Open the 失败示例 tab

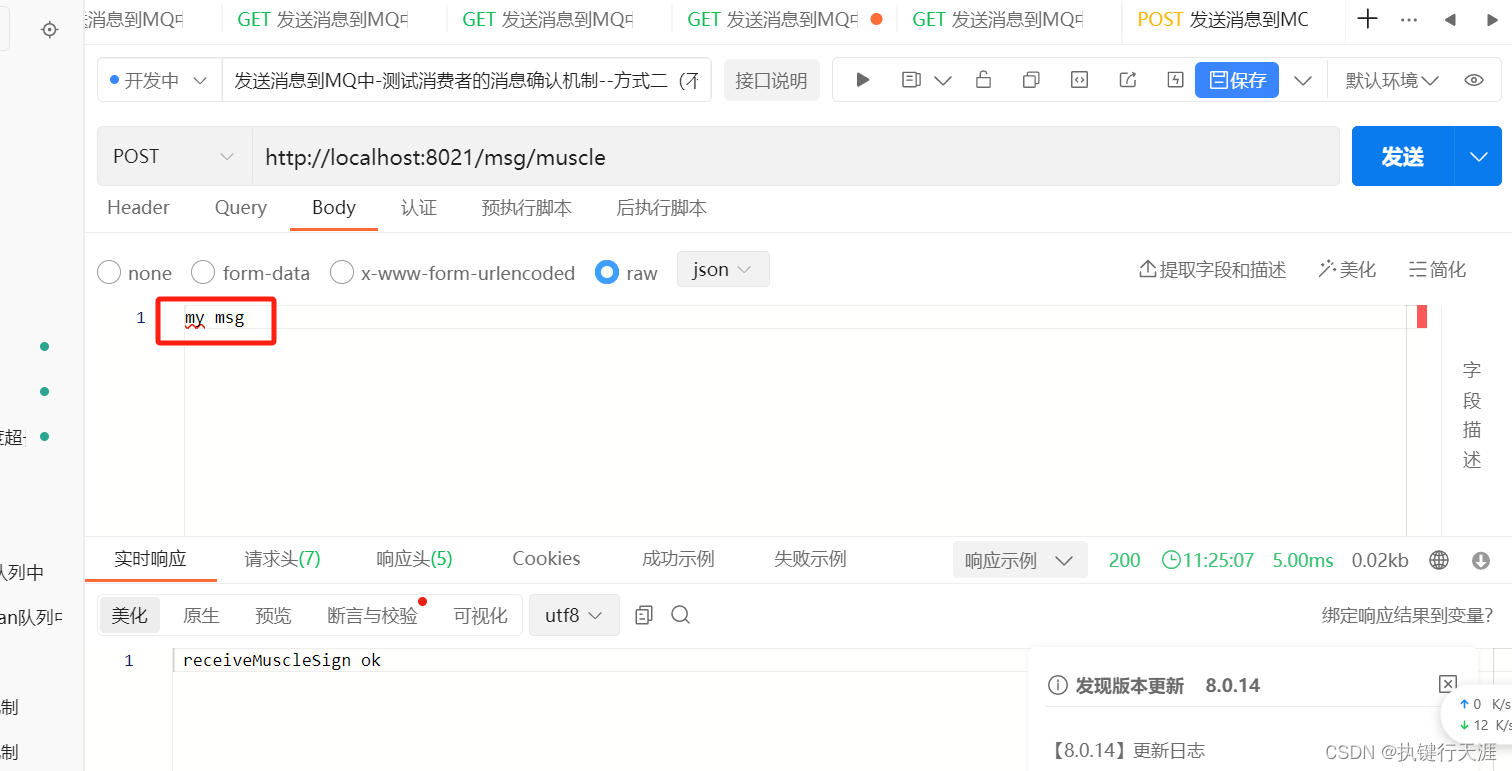pos(810,559)
